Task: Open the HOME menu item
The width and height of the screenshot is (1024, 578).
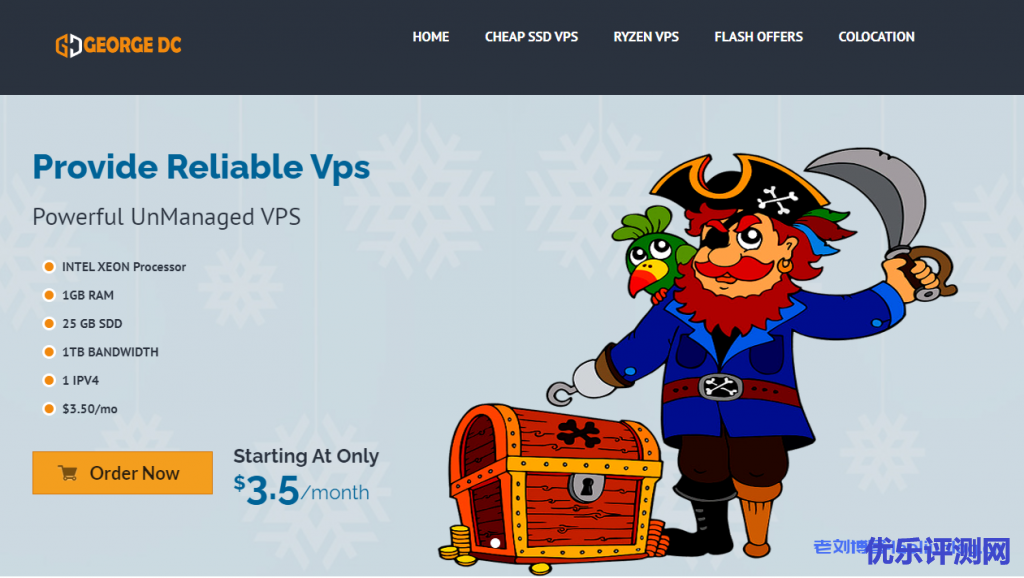Action: pyautogui.click(x=430, y=37)
